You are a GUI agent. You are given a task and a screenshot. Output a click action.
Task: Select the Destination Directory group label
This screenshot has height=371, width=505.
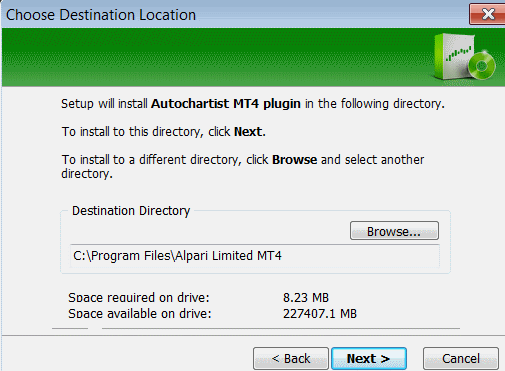click(x=131, y=211)
